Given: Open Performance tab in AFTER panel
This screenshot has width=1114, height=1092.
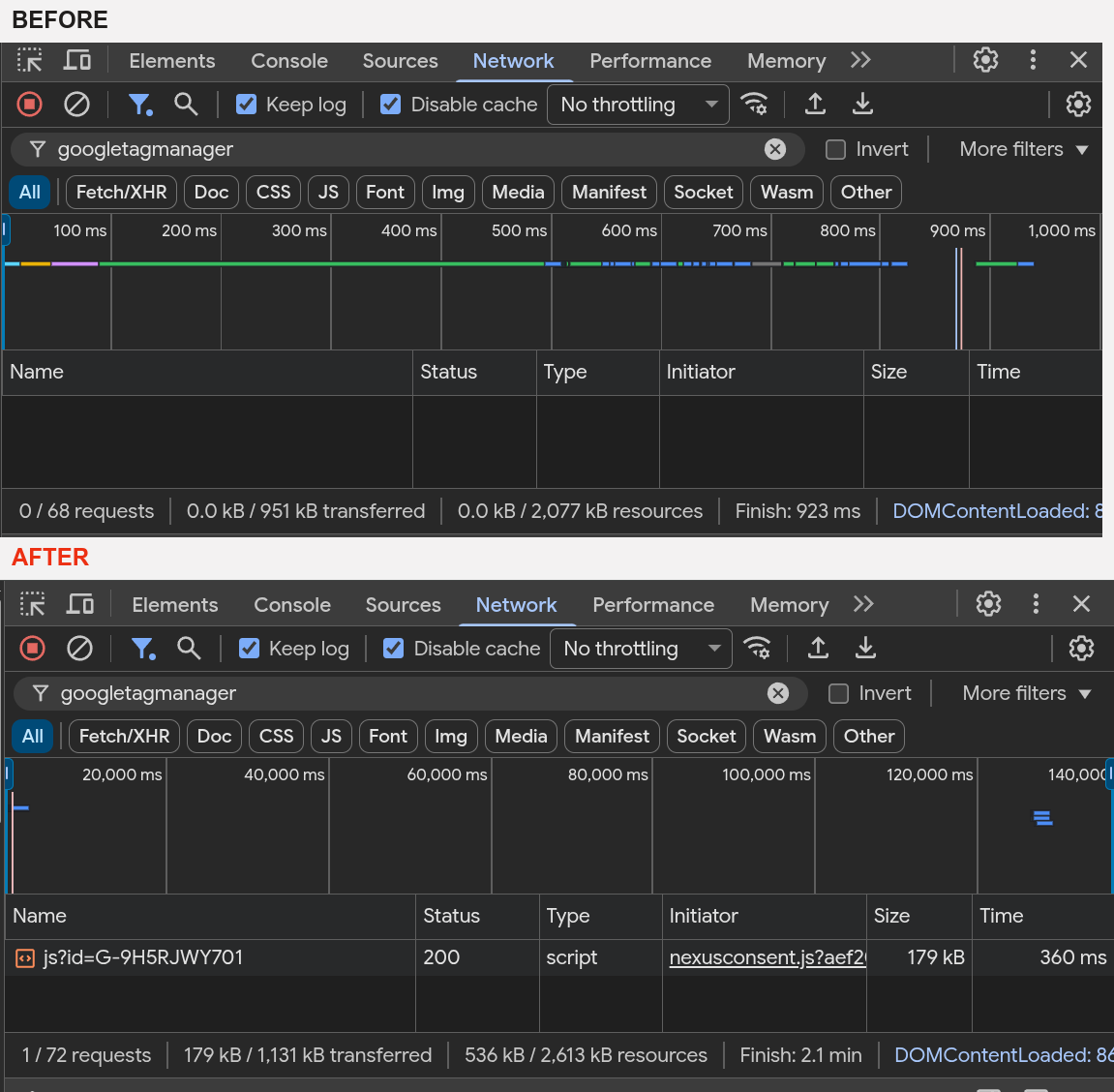Looking at the screenshot, I should click(653, 605).
